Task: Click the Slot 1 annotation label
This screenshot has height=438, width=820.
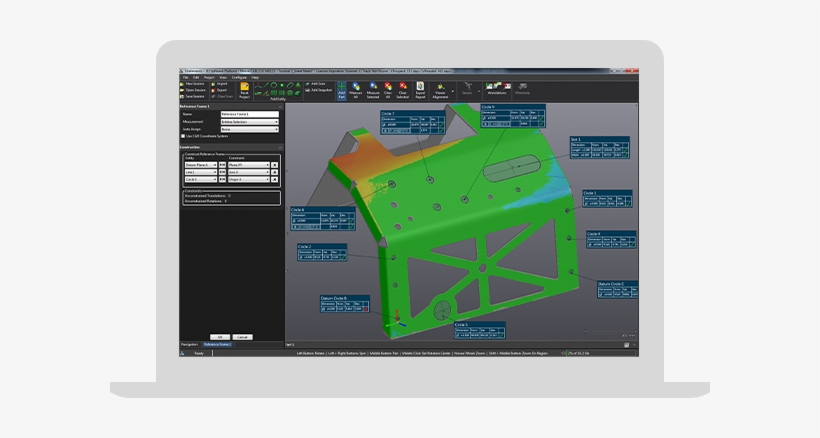Action: pyautogui.click(x=599, y=147)
